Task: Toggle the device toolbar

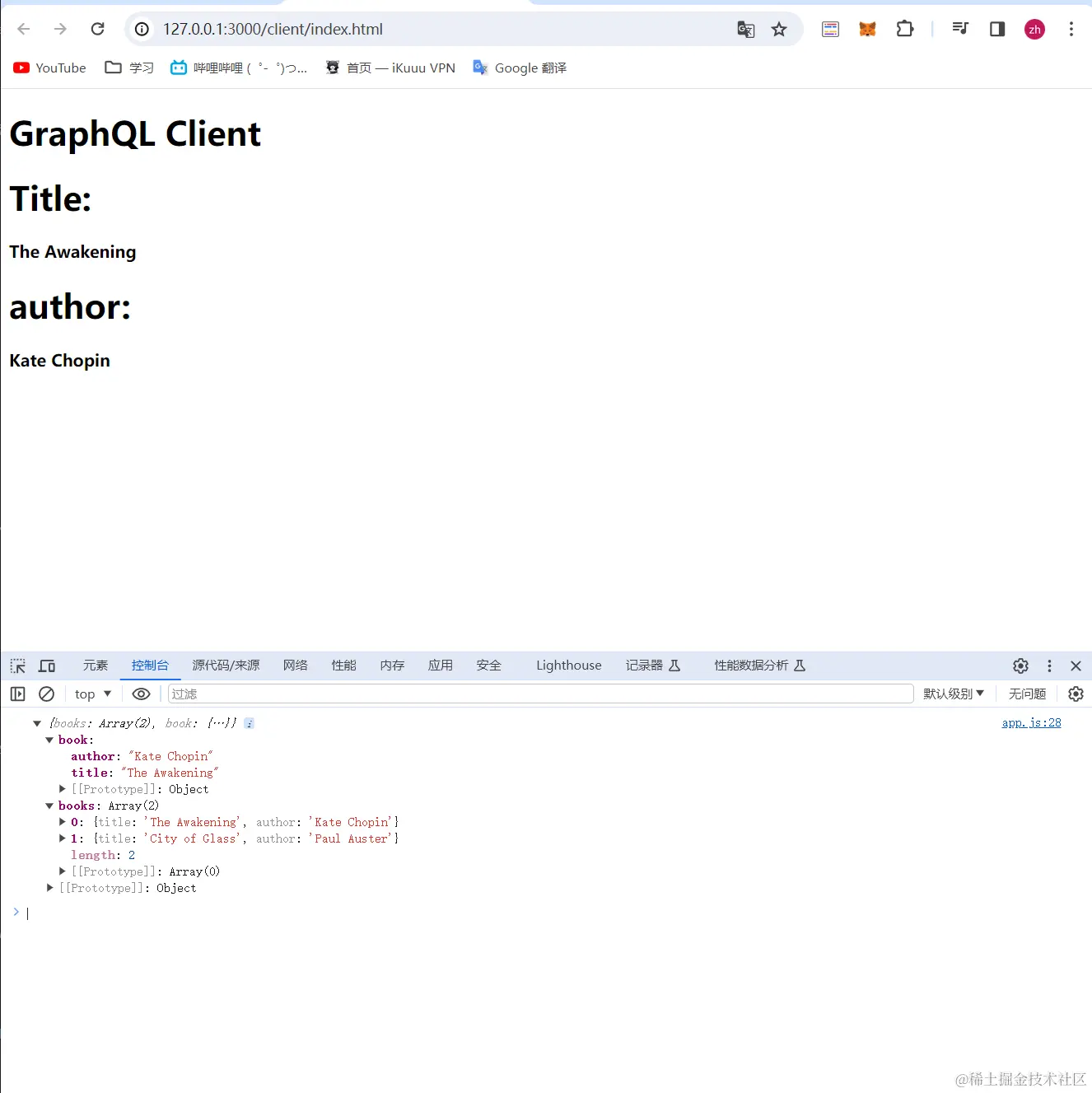Action: (x=48, y=666)
